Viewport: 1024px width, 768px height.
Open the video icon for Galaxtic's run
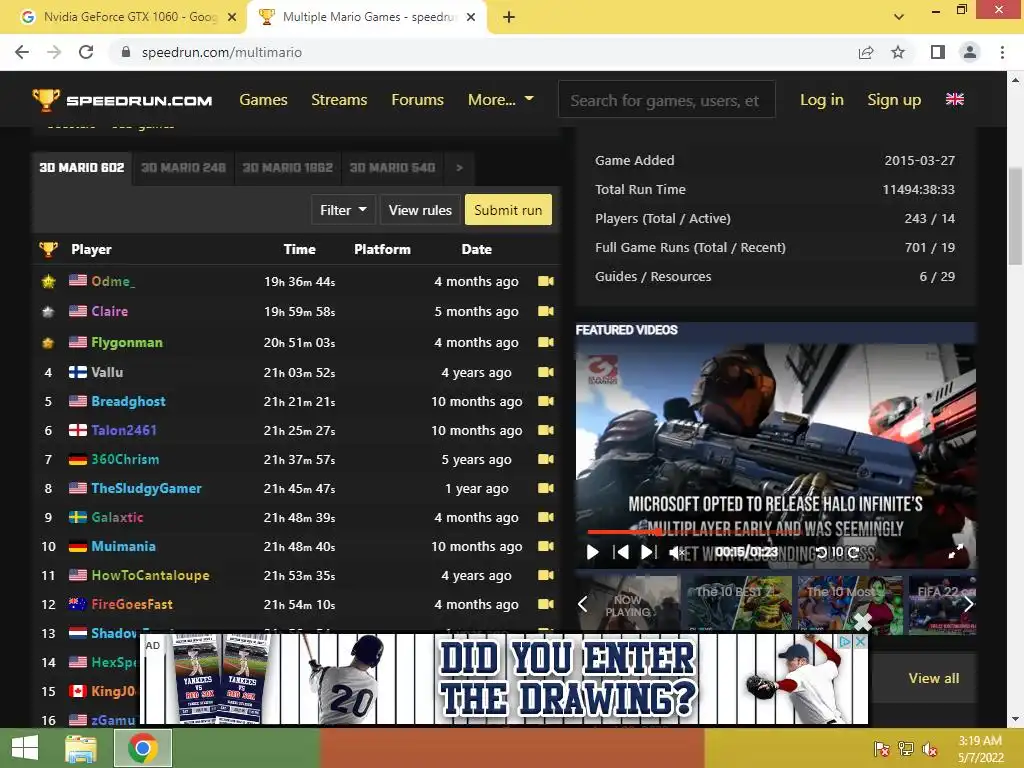click(x=545, y=517)
